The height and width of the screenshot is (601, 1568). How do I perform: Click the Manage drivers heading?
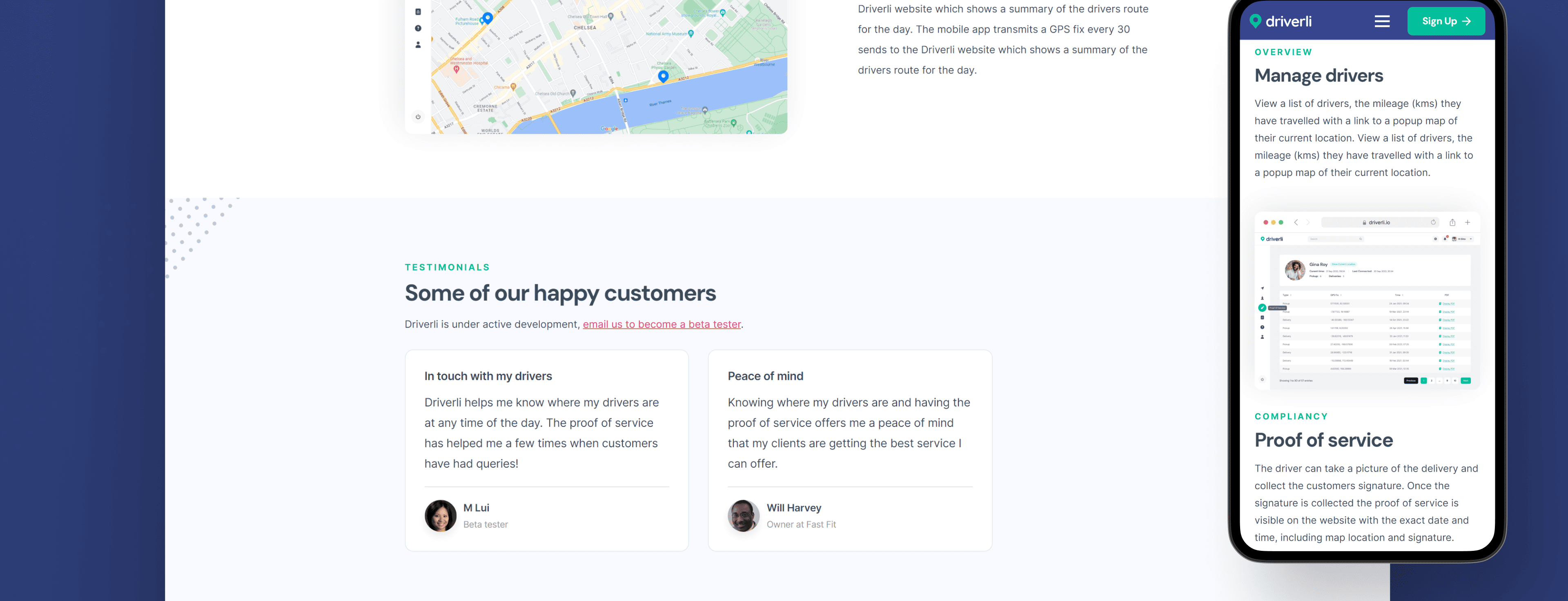pos(1319,75)
